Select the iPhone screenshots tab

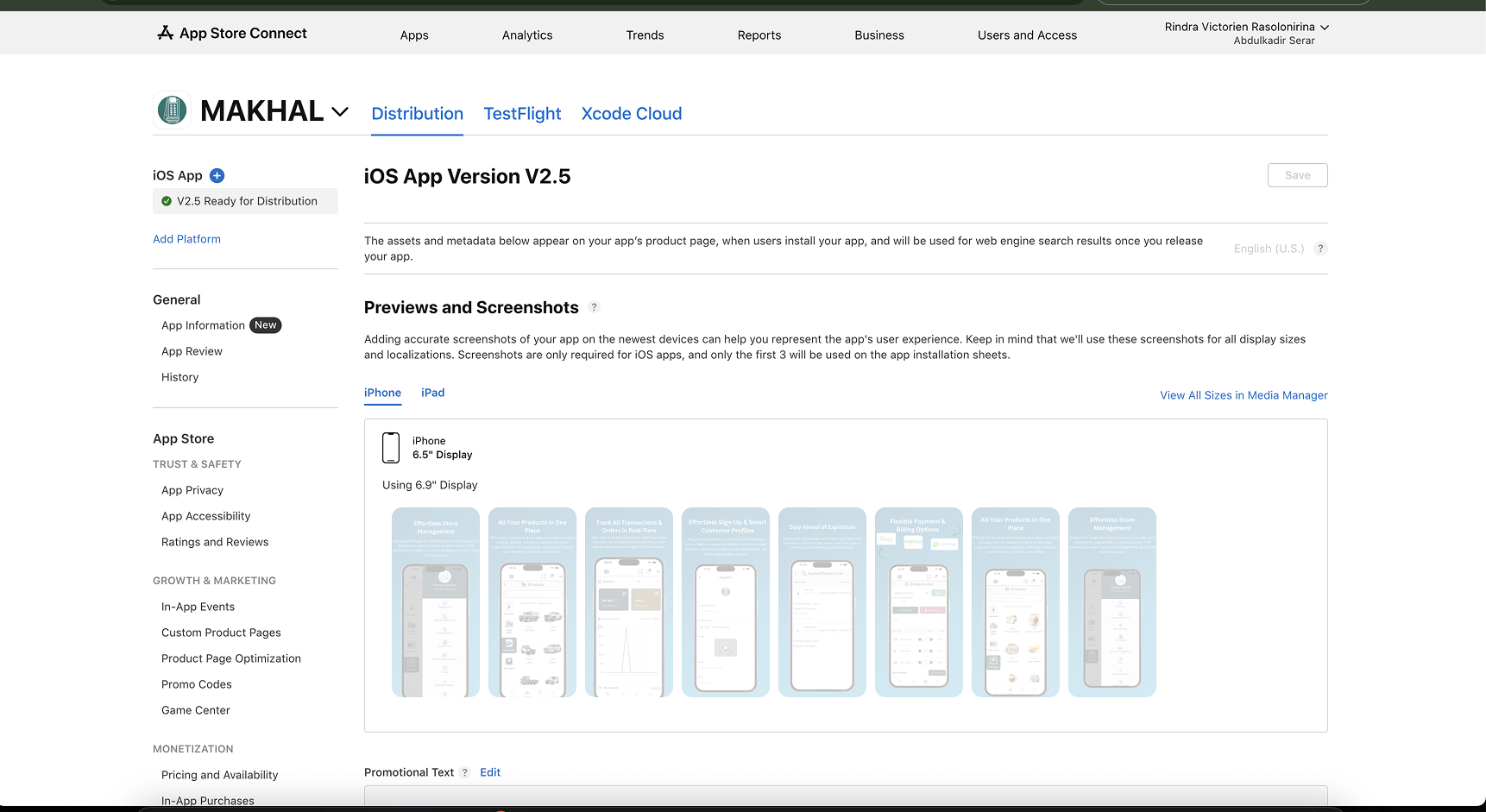[382, 393]
